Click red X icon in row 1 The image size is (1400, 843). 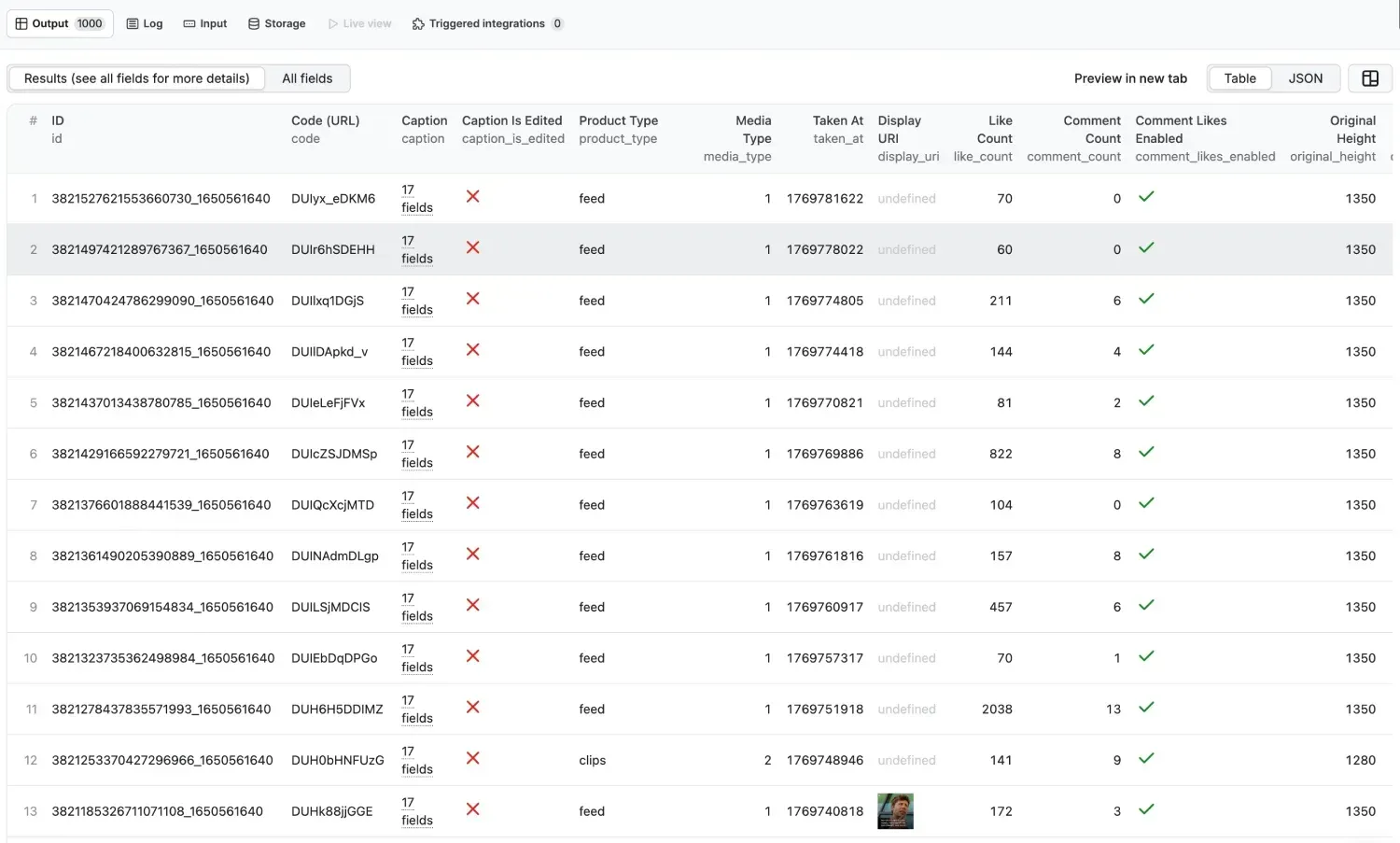(473, 197)
